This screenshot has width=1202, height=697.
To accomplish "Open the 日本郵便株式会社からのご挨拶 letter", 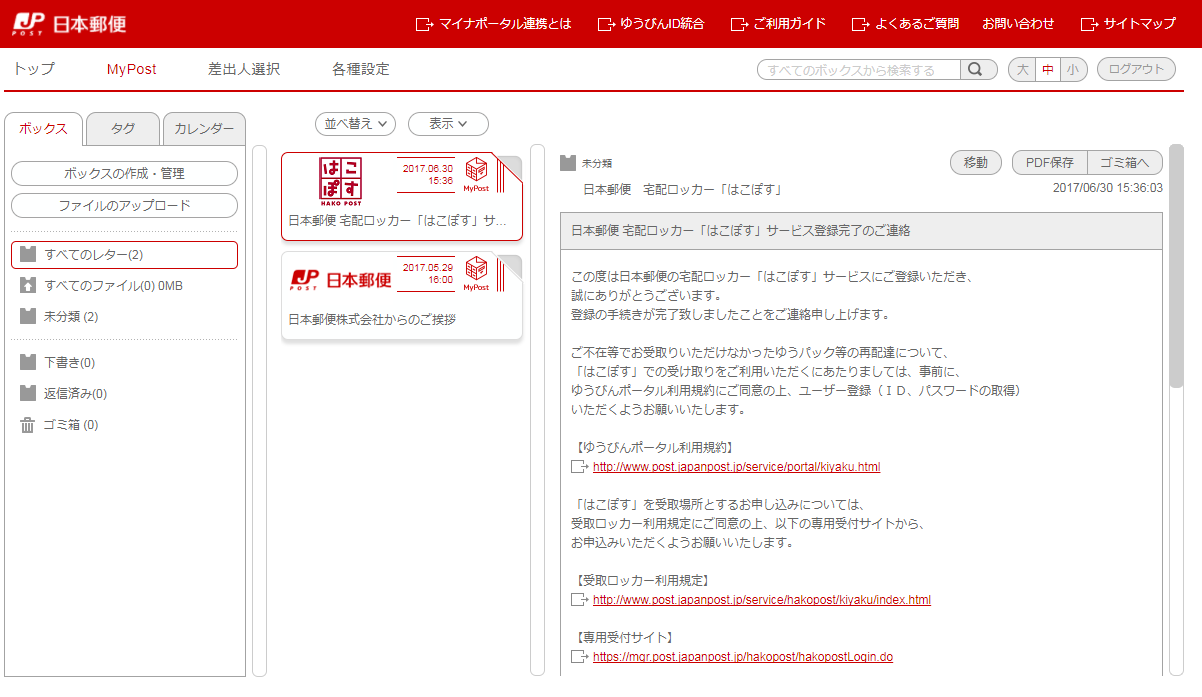I will click(402, 297).
